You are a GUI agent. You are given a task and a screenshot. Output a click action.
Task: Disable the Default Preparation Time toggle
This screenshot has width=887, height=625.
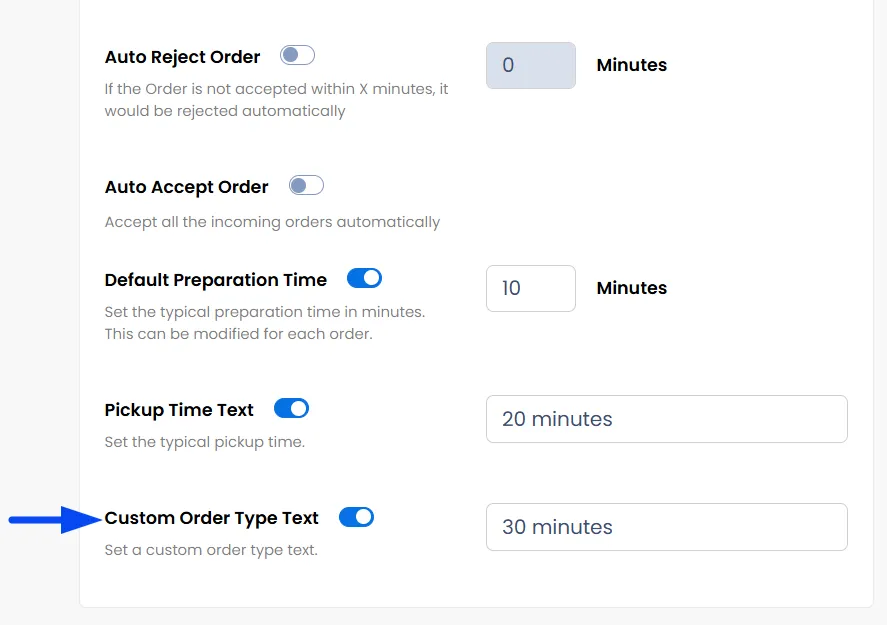[364, 279]
